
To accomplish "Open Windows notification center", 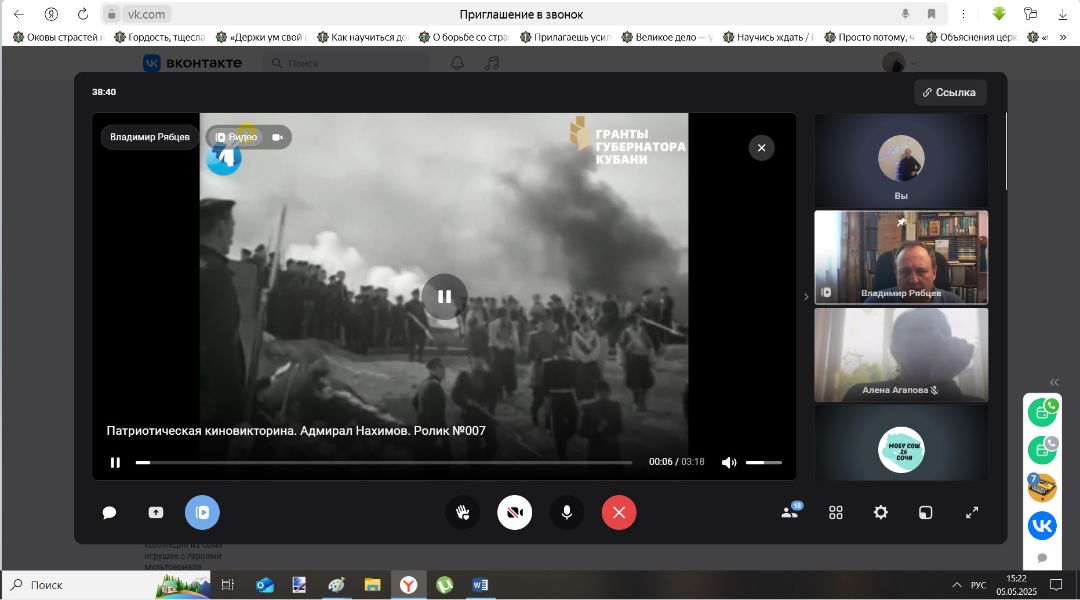I will click(x=1056, y=585).
